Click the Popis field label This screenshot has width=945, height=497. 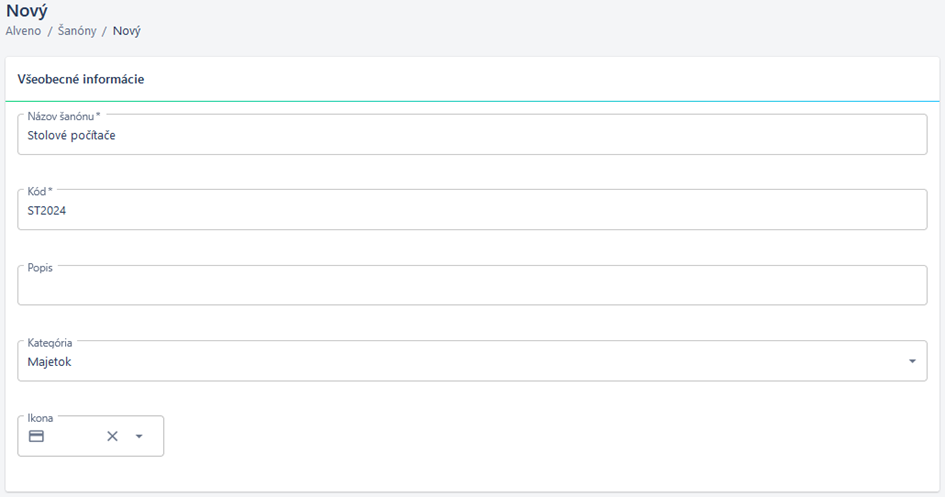coord(40,267)
